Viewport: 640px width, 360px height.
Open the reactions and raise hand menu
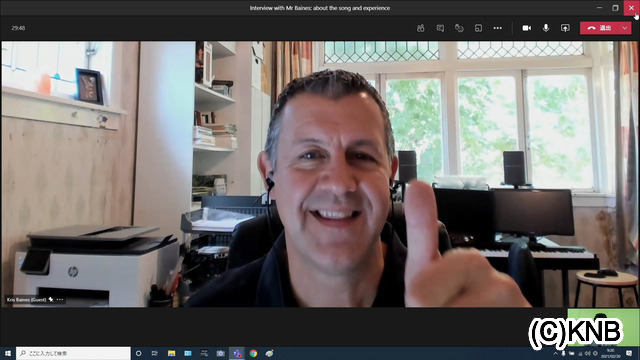459,28
